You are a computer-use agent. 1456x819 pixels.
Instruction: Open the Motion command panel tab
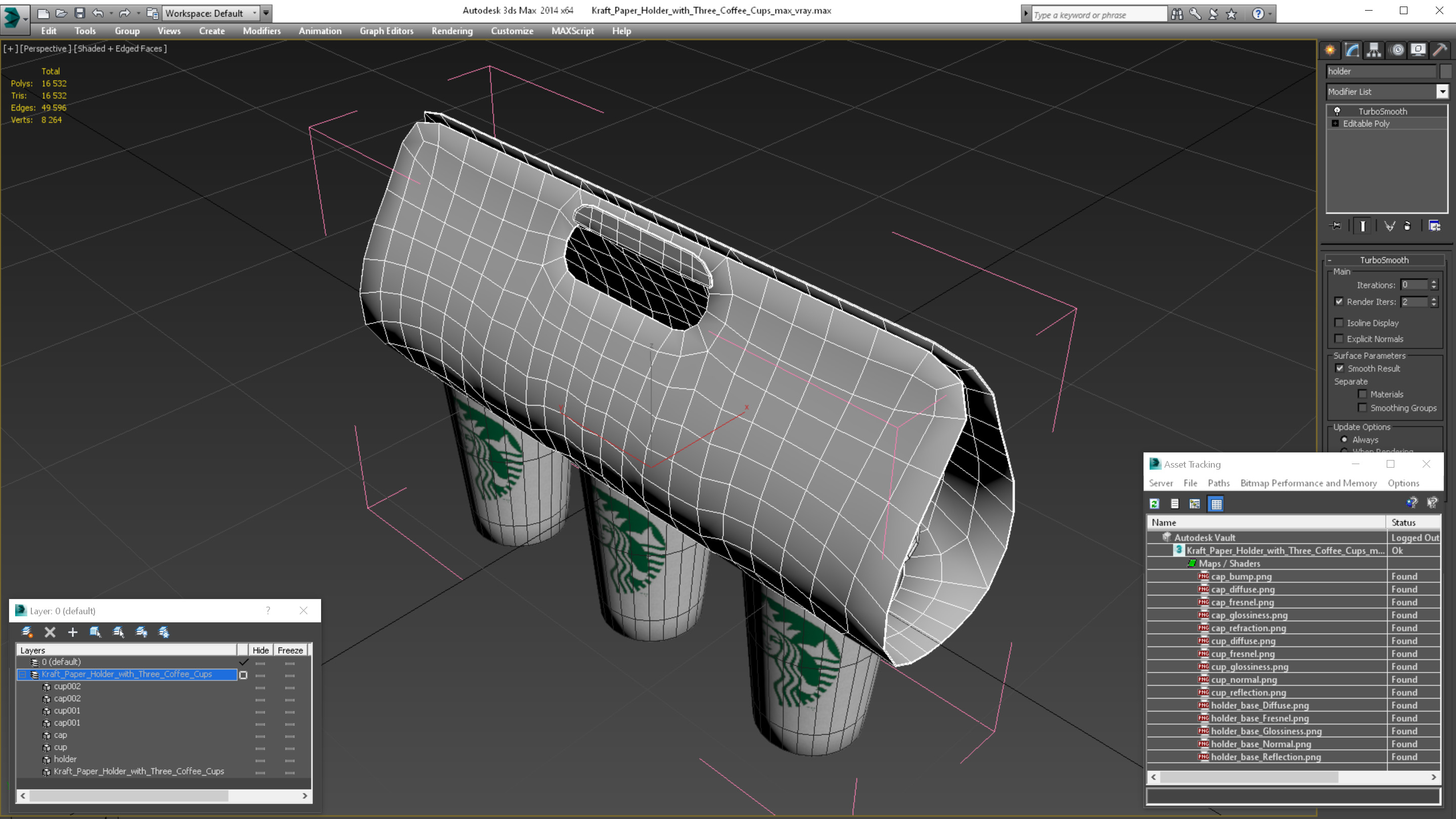[x=1397, y=50]
